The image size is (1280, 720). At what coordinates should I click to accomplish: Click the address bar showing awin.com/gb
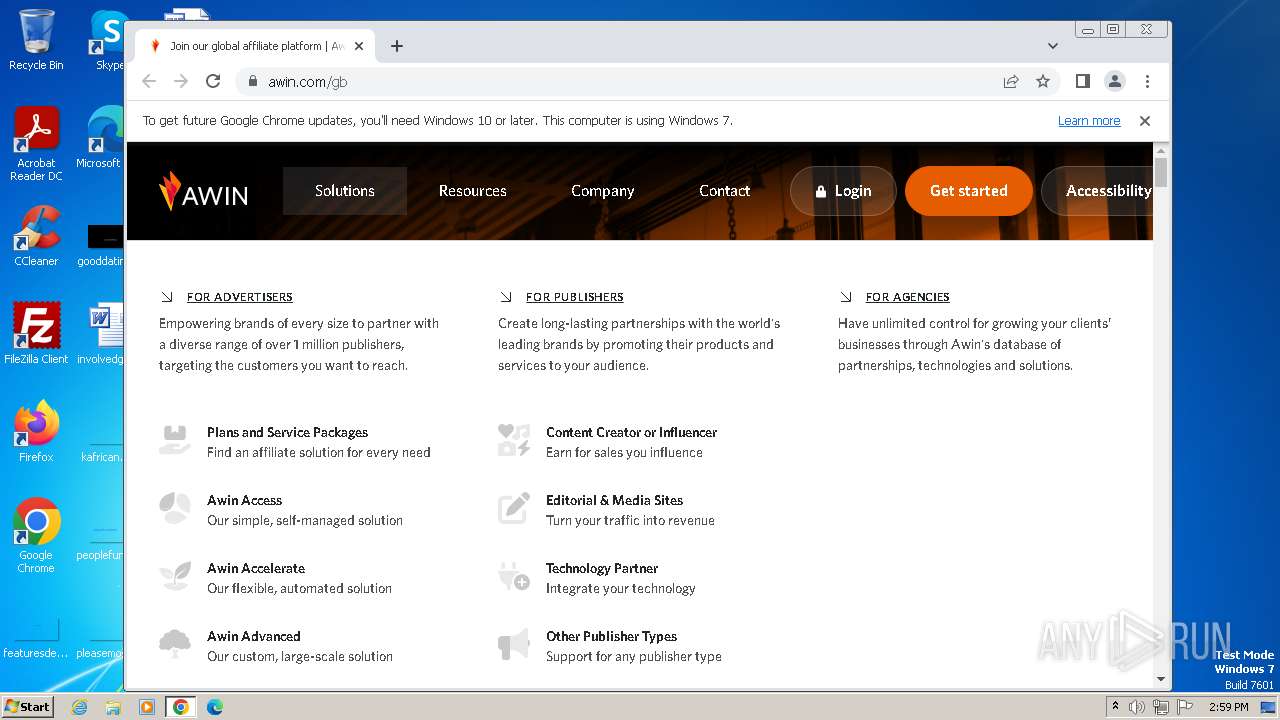coord(620,82)
